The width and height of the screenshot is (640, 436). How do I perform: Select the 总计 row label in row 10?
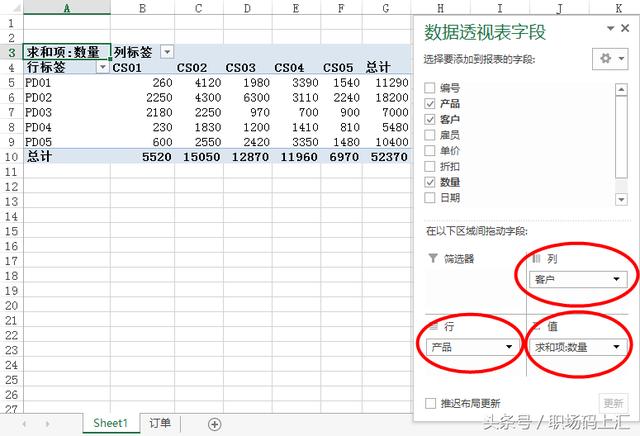67,157
